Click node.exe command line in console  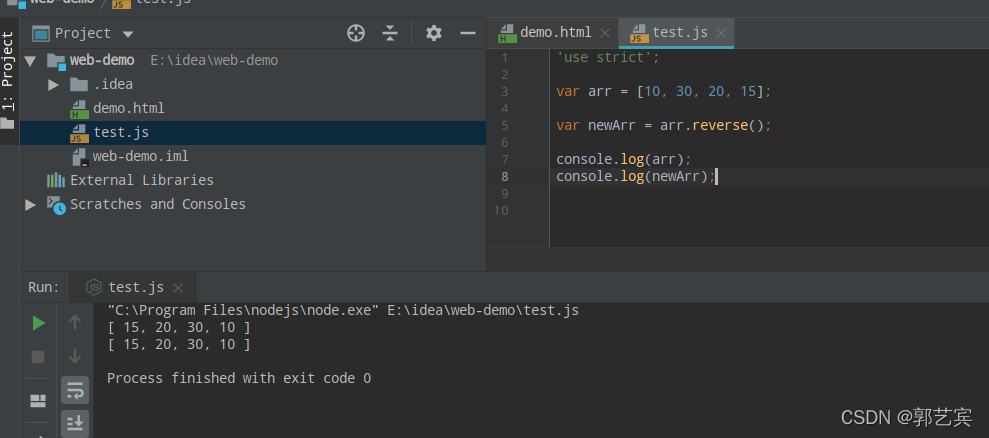(343, 311)
